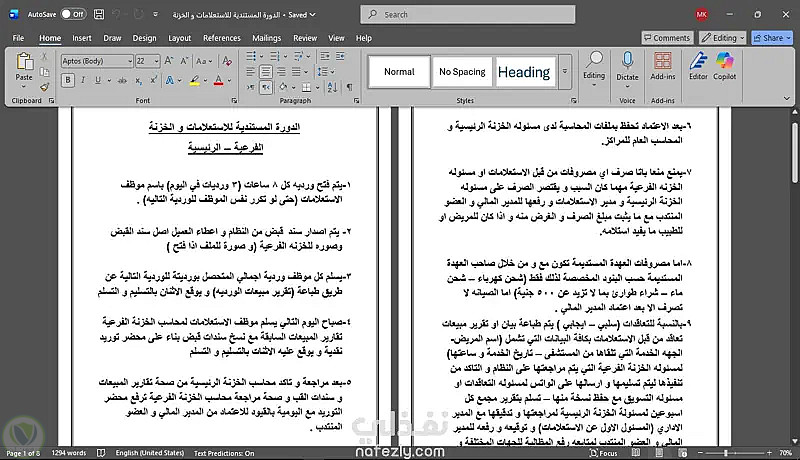This screenshot has width=800, height=460.
Task: Switch to Read Mode view in status bar
Action: coord(636,452)
